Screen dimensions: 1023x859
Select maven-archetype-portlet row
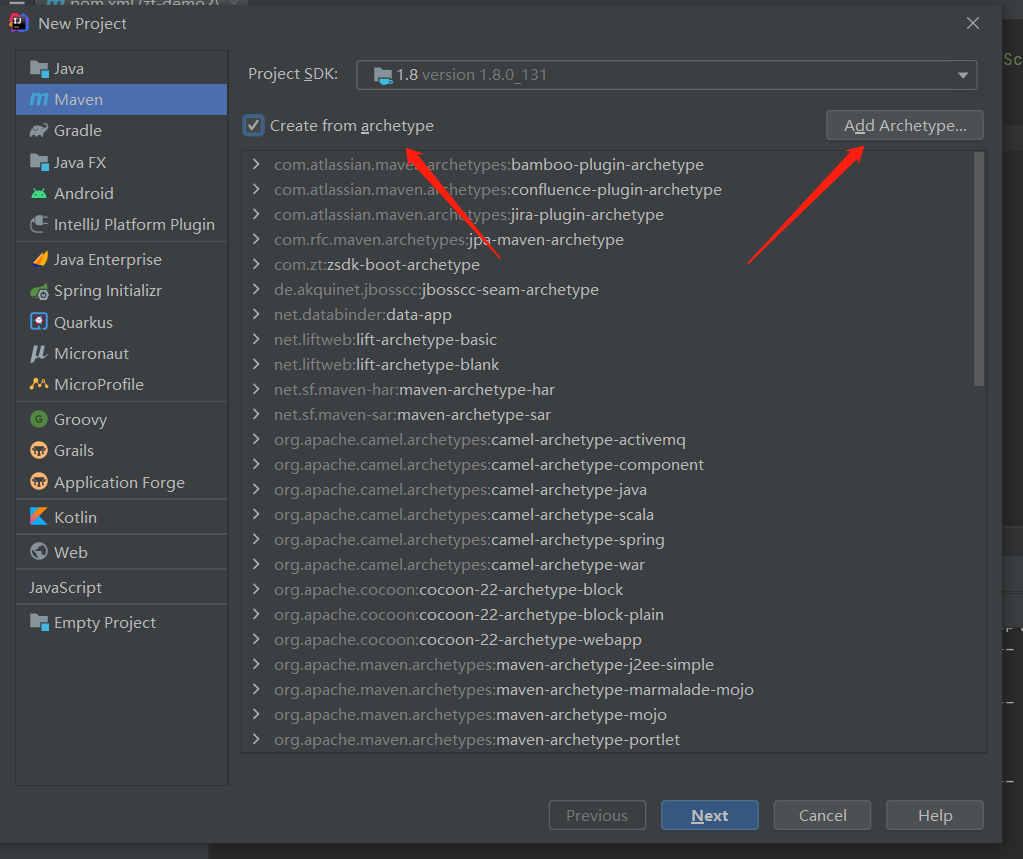[x=607, y=740]
